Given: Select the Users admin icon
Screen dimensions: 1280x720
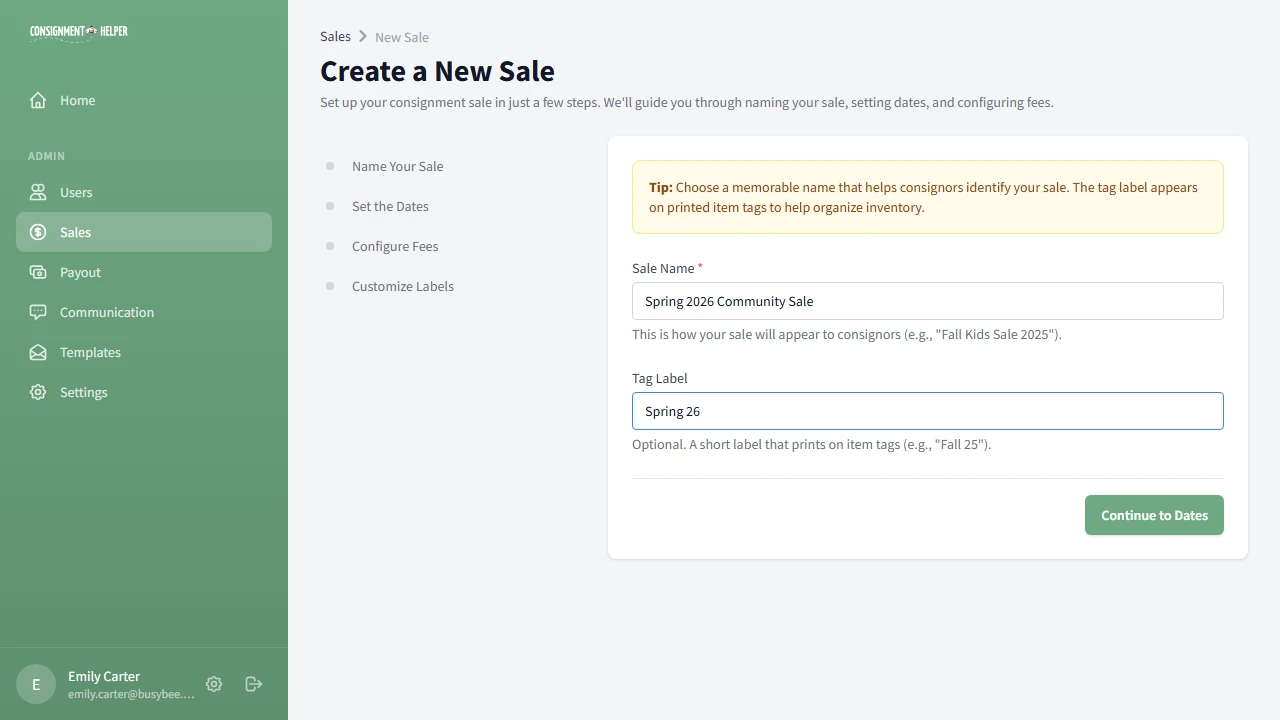Looking at the screenshot, I should tap(37, 192).
